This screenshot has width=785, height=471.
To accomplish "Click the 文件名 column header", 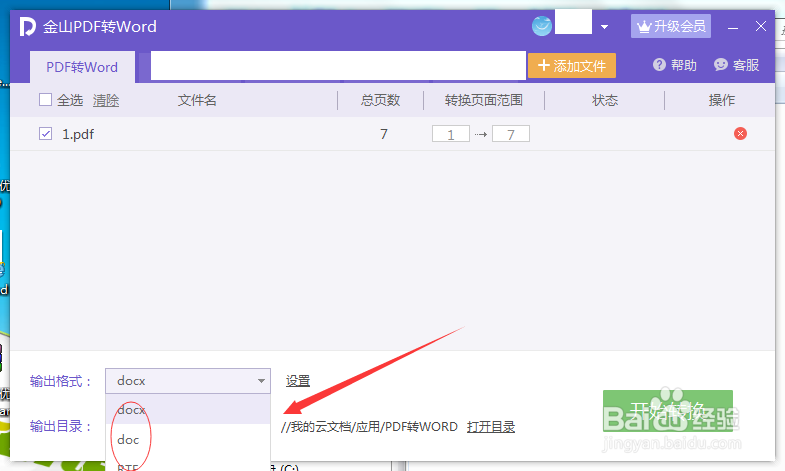I will coord(197,100).
